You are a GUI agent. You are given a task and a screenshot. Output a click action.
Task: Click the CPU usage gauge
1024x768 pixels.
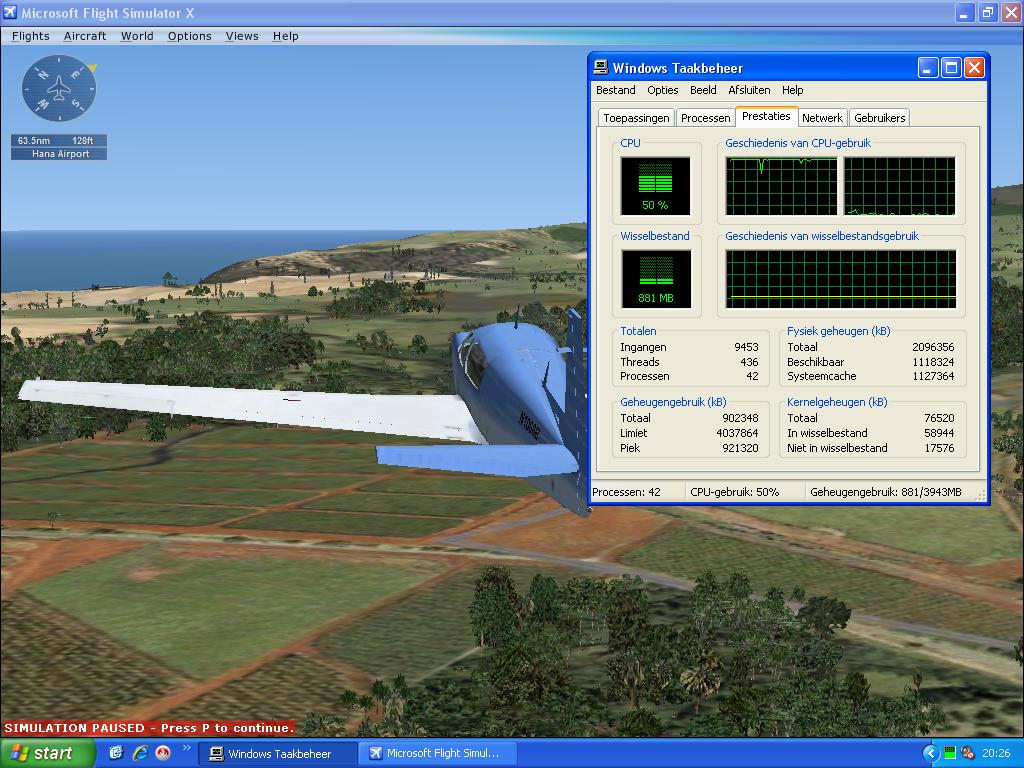click(x=655, y=185)
